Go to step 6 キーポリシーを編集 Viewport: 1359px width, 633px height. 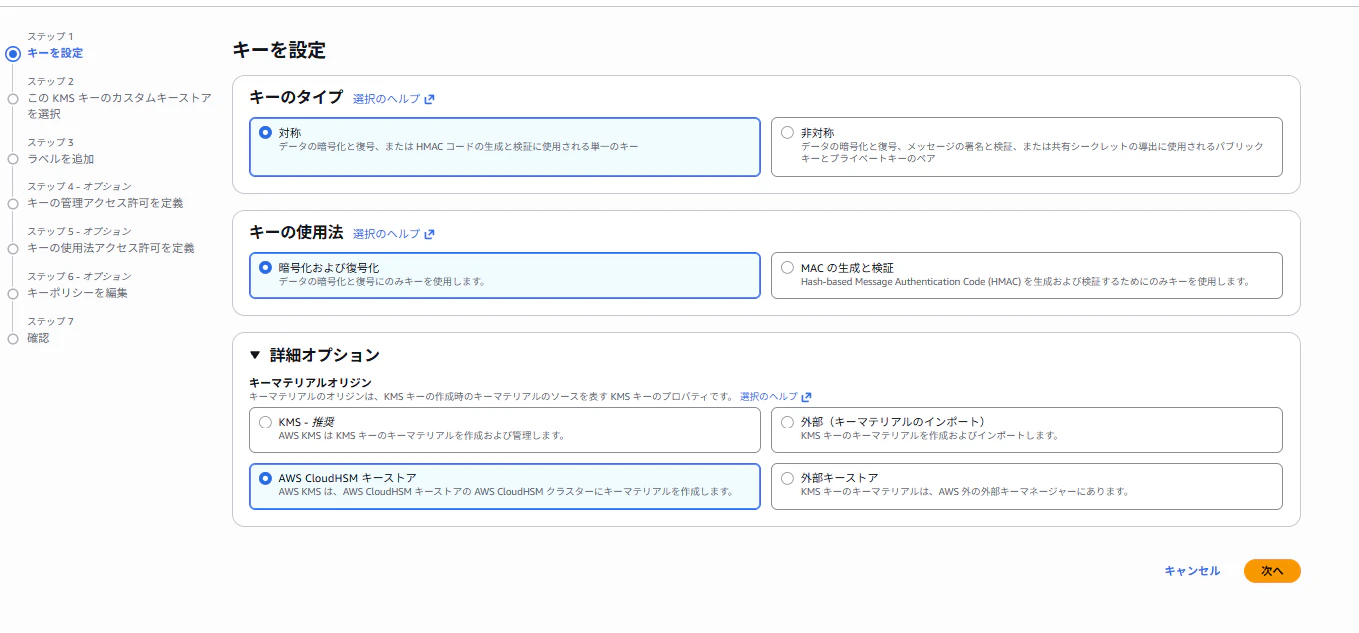[77, 293]
